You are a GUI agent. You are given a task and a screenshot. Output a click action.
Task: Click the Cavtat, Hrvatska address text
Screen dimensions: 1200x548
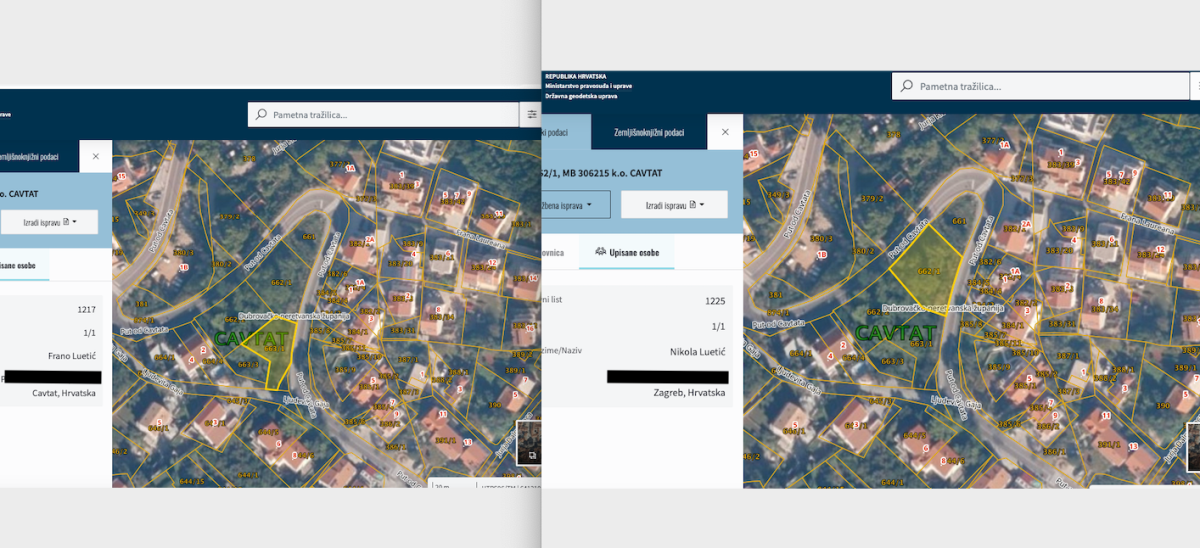point(64,393)
